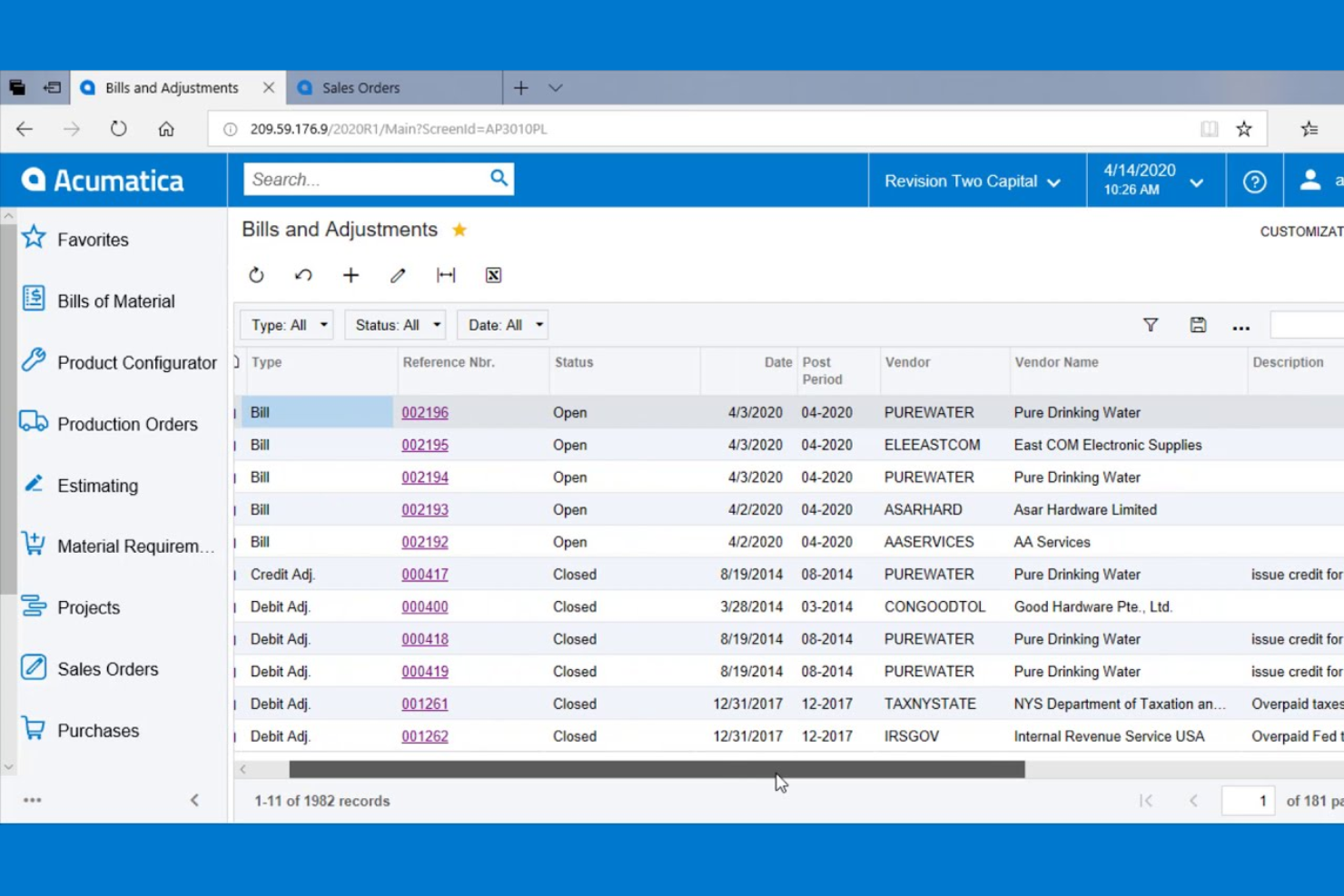Open more sidebar items ellipsis

(33, 800)
